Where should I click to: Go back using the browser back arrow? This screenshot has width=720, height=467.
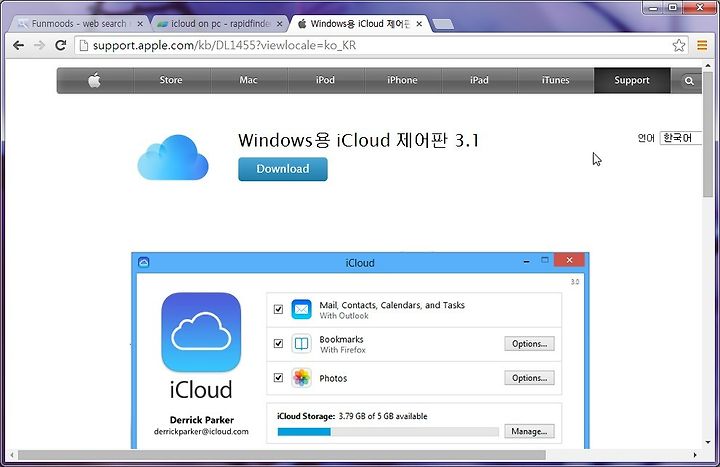pyautogui.click(x=18, y=45)
